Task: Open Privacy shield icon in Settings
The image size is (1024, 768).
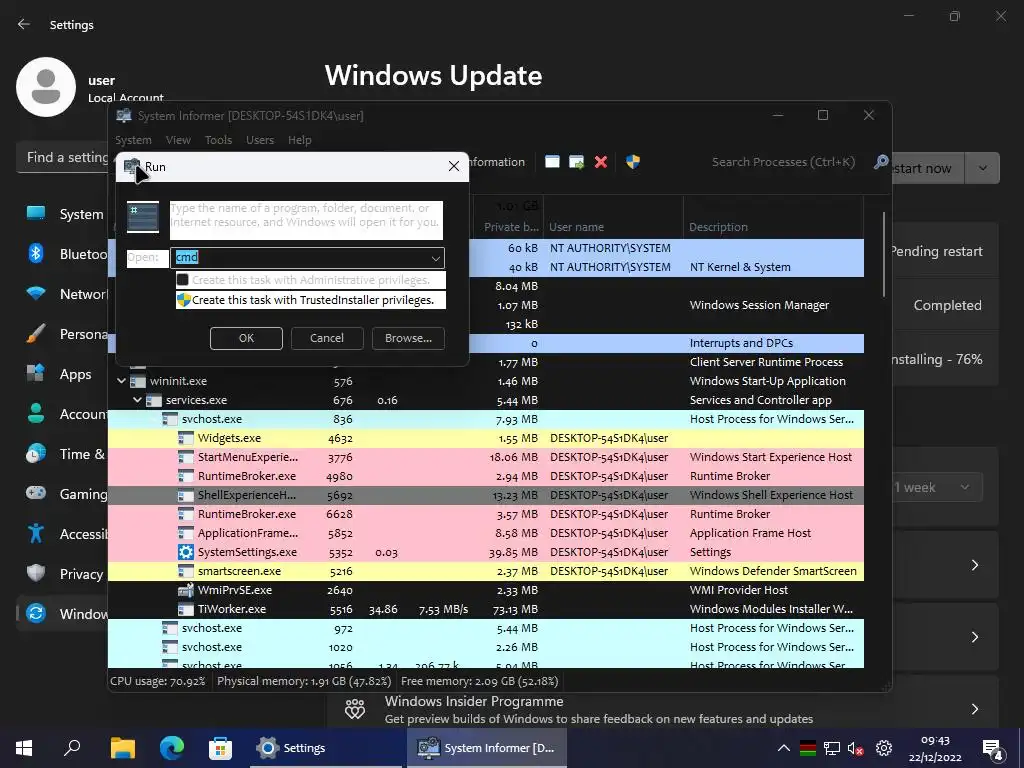Action: pyautogui.click(x=36, y=573)
